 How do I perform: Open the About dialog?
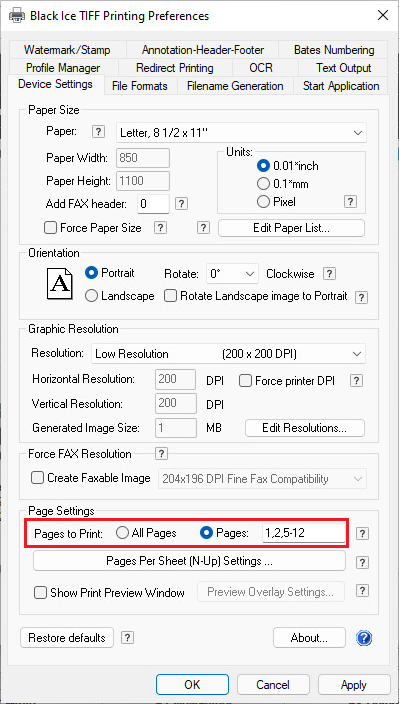pos(309,638)
